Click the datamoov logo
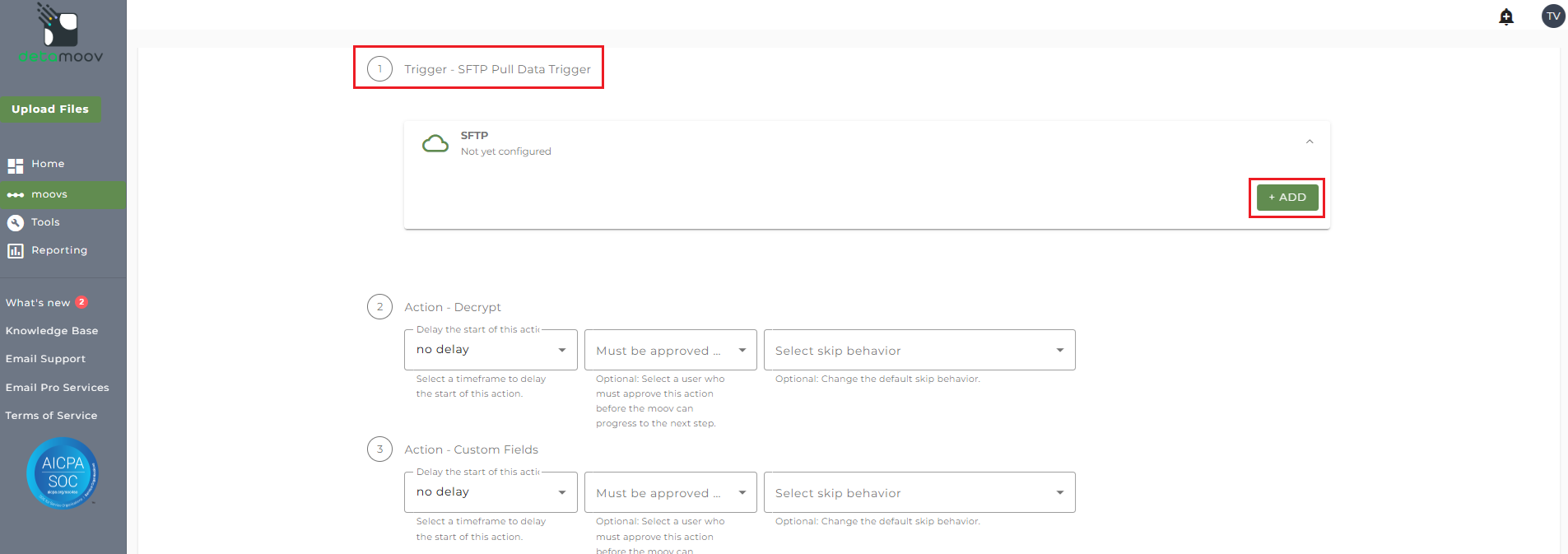Screen dimensions: 1568x554 tap(61, 35)
